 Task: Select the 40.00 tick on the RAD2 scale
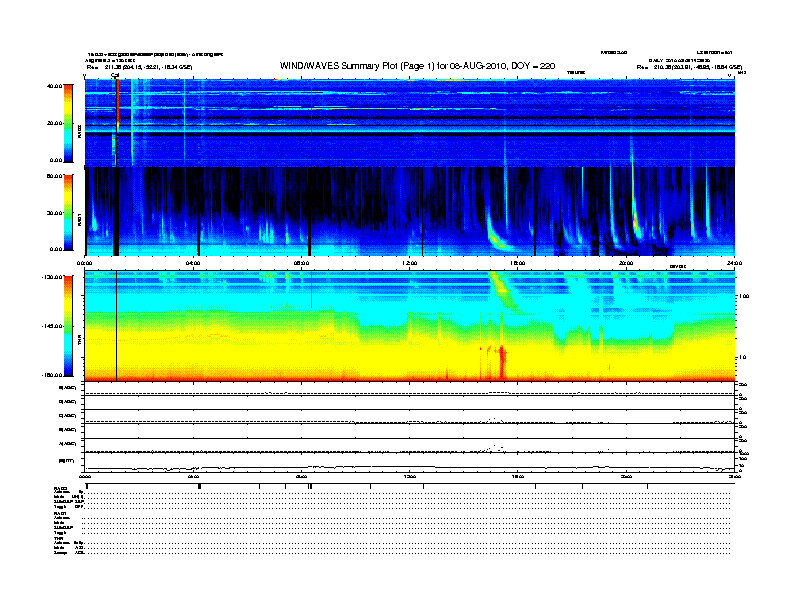coord(54,86)
